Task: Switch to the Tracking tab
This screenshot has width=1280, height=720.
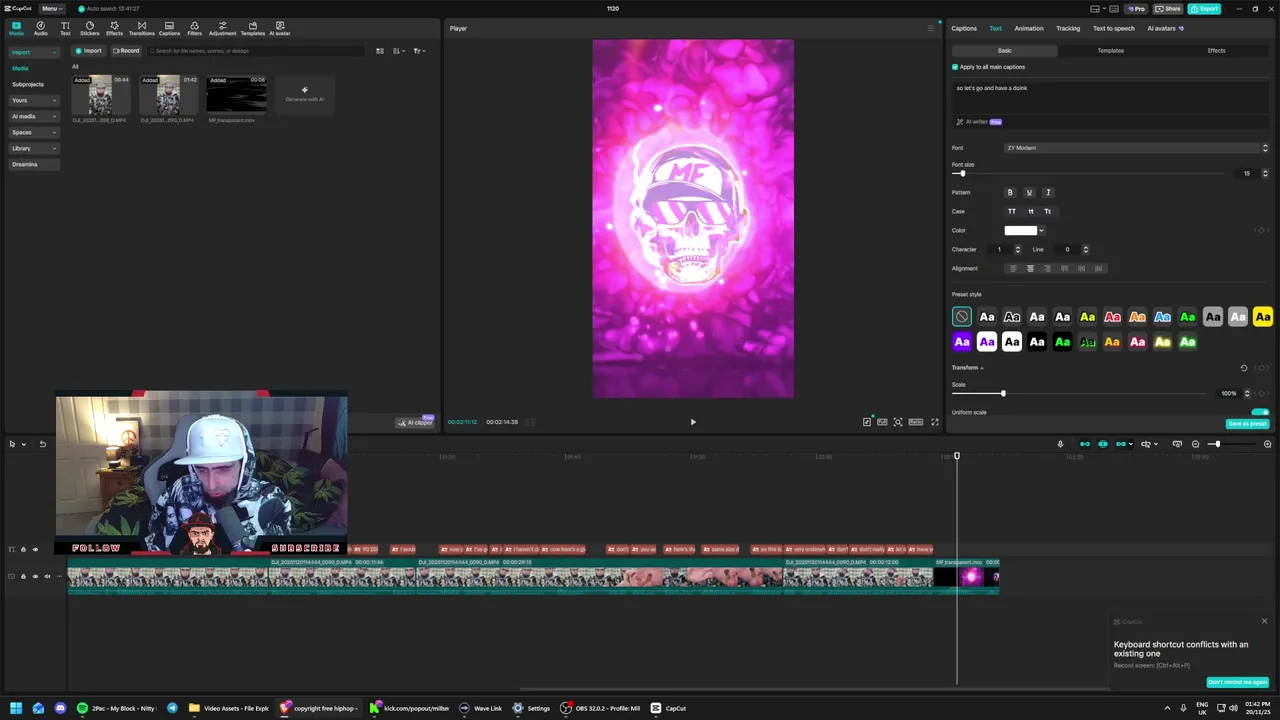Action: click(1068, 28)
